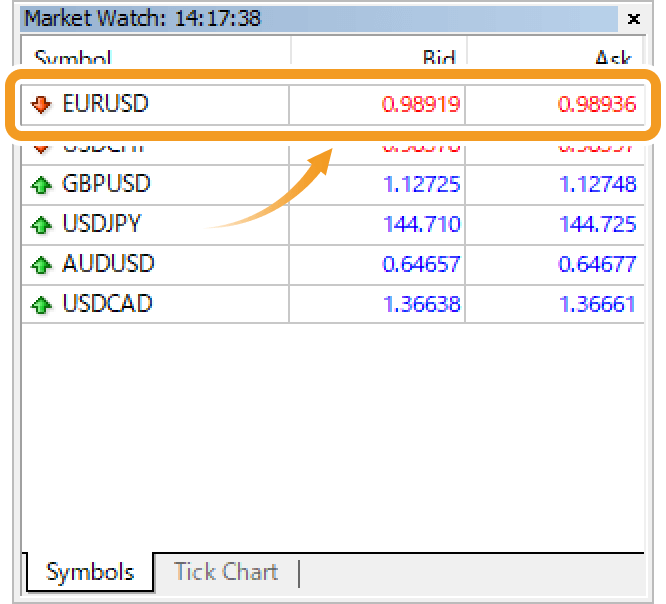This screenshot has height=604, width=666.
Task: Click the green up arrow beside USDJPY
Action: [x=41, y=225]
